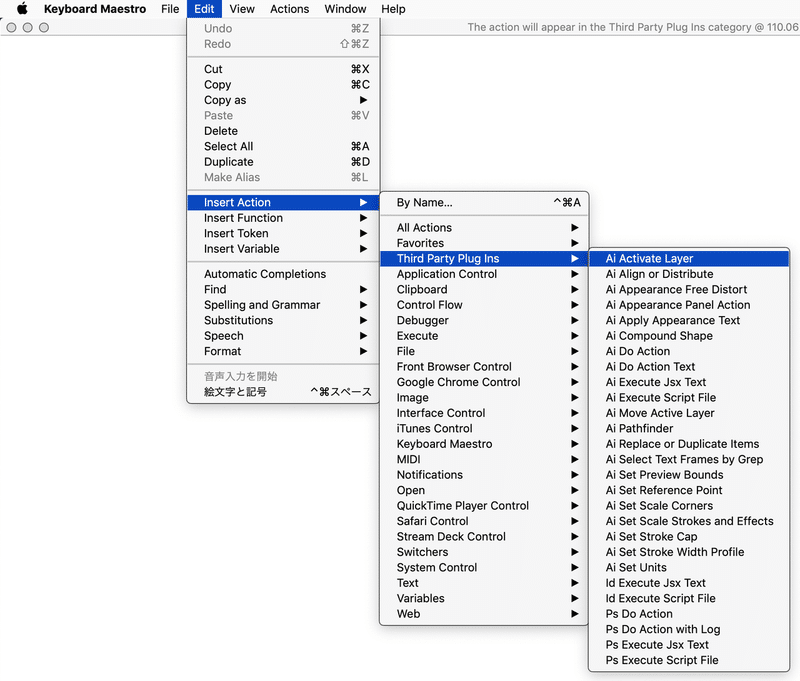Insert the Ai Appearance Free Distort action
This screenshot has height=681, width=800.
pyautogui.click(x=689, y=289)
